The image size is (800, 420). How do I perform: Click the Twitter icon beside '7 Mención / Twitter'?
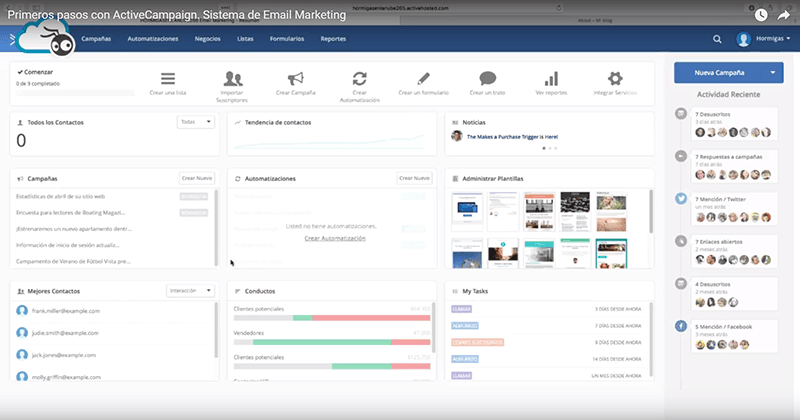click(x=681, y=199)
